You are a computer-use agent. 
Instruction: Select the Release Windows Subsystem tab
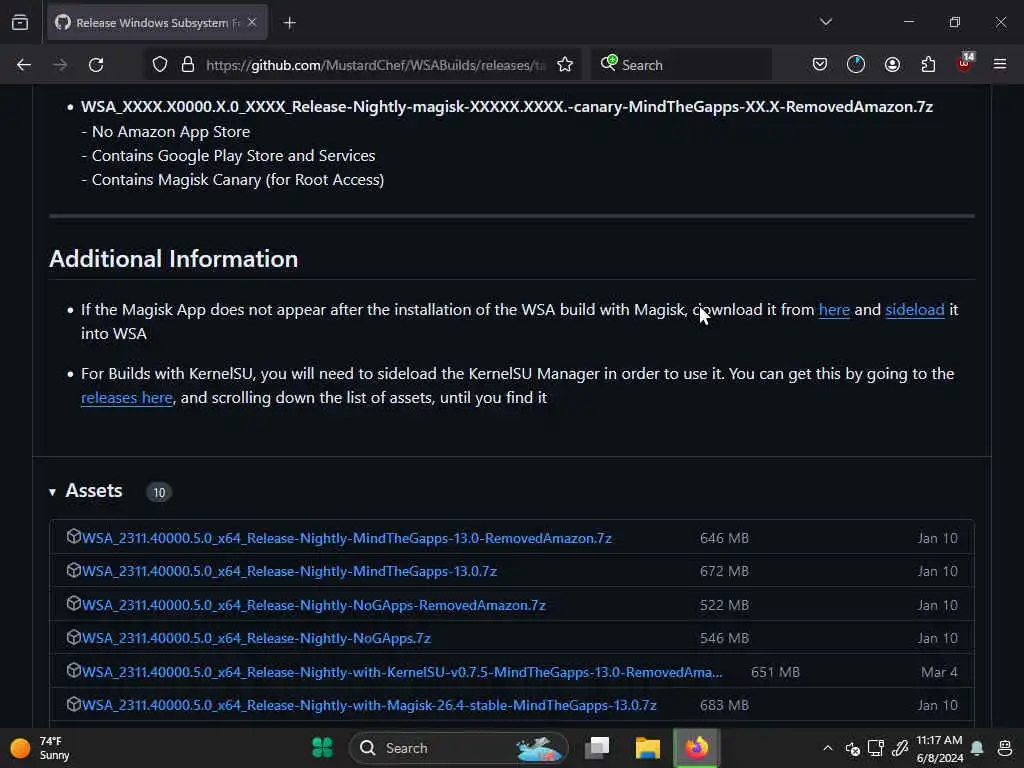[x=155, y=23]
